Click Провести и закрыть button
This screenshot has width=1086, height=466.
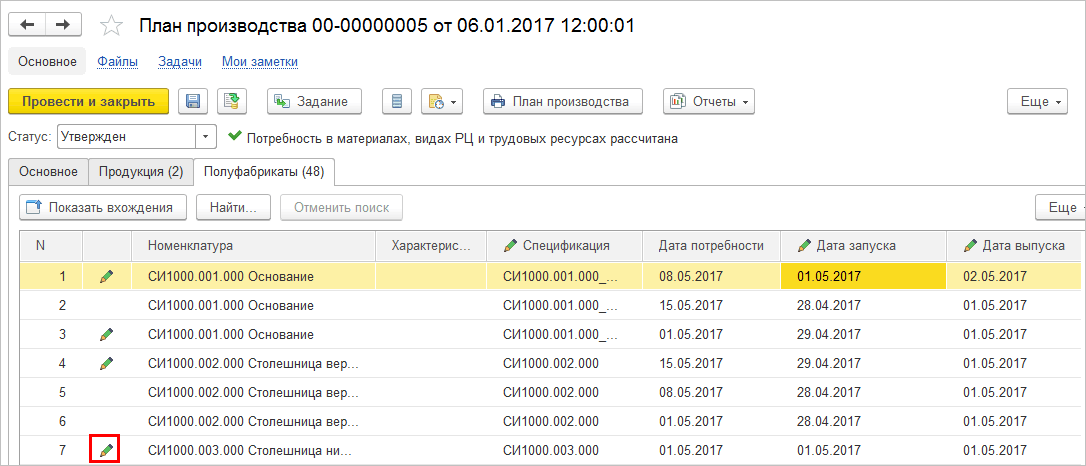pyautogui.click(x=89, y=101)
